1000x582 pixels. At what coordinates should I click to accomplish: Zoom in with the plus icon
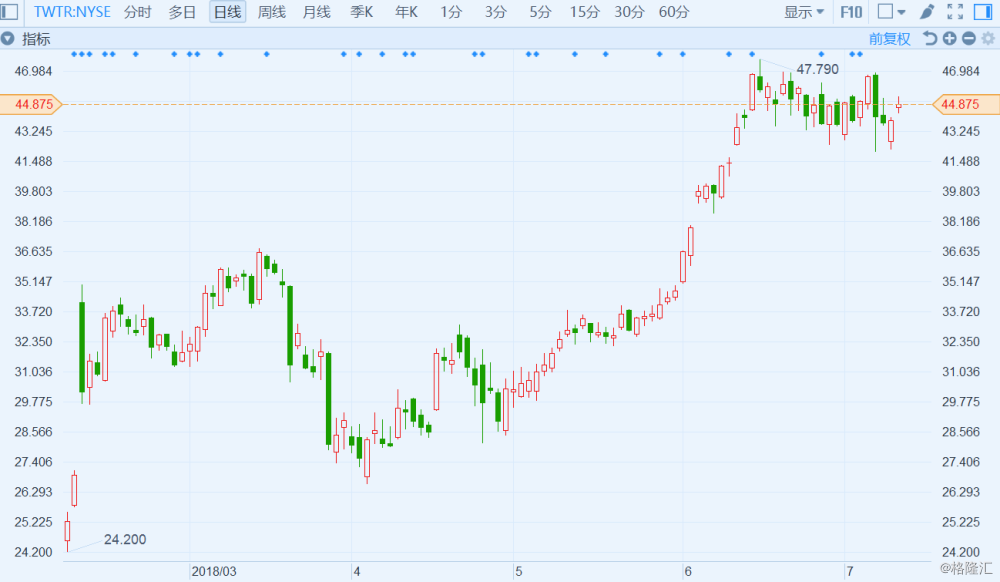[950, 39]
